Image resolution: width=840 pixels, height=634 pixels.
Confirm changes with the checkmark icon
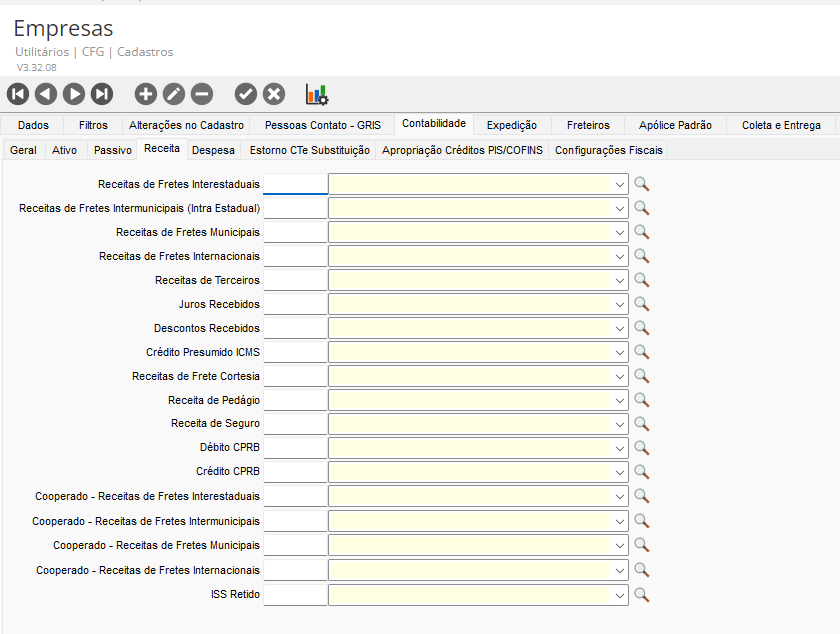(246, 94)
